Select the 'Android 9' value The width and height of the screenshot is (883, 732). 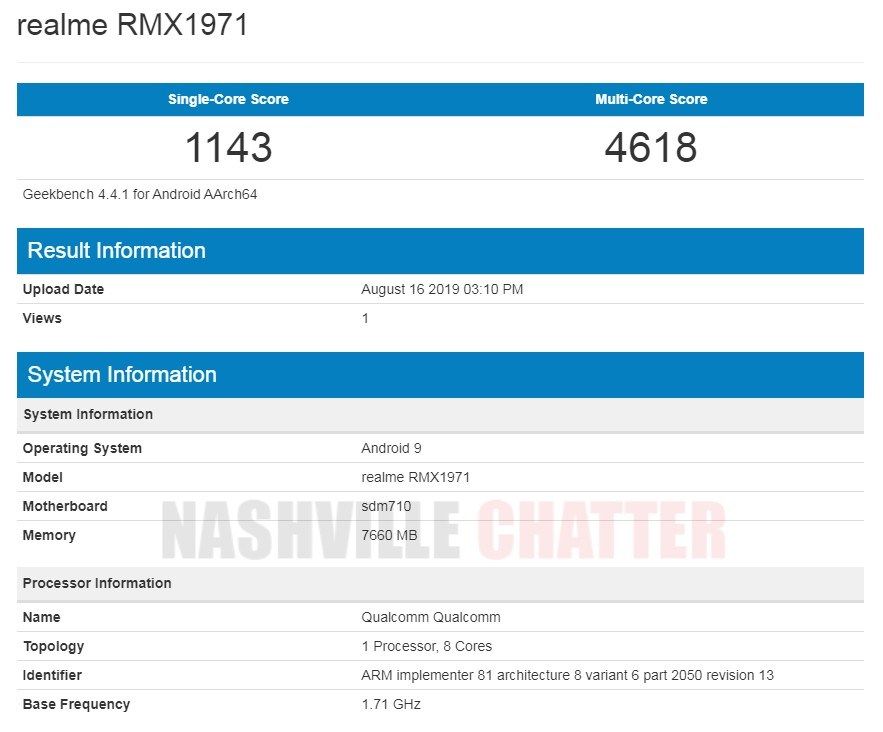(x=391, y=448)
